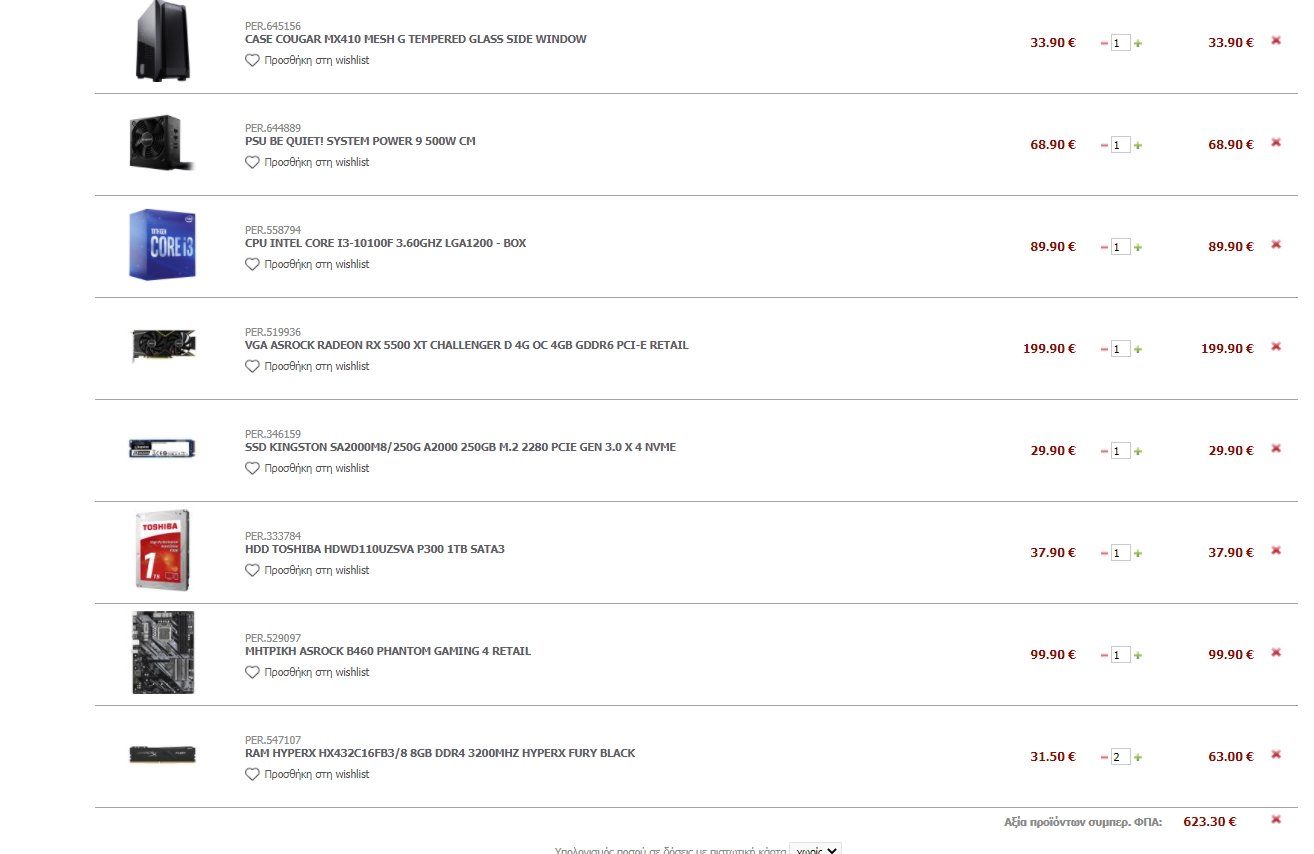Open the credit card installments dropdown
The width and height of the screenshot is (1314, 854).
click(x=815, y=848)
